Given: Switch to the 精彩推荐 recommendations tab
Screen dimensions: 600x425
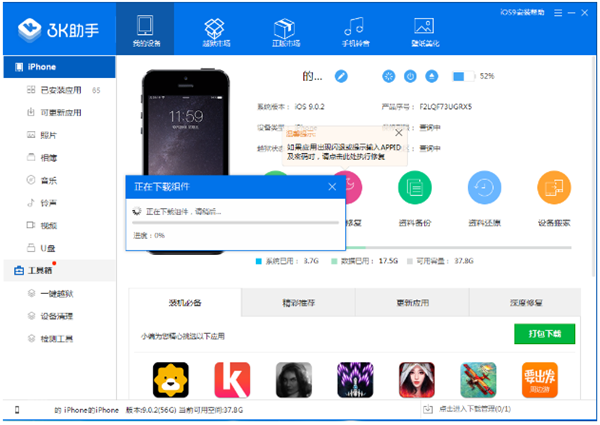Looking at the screenshot, I should [x=298, y=303].
